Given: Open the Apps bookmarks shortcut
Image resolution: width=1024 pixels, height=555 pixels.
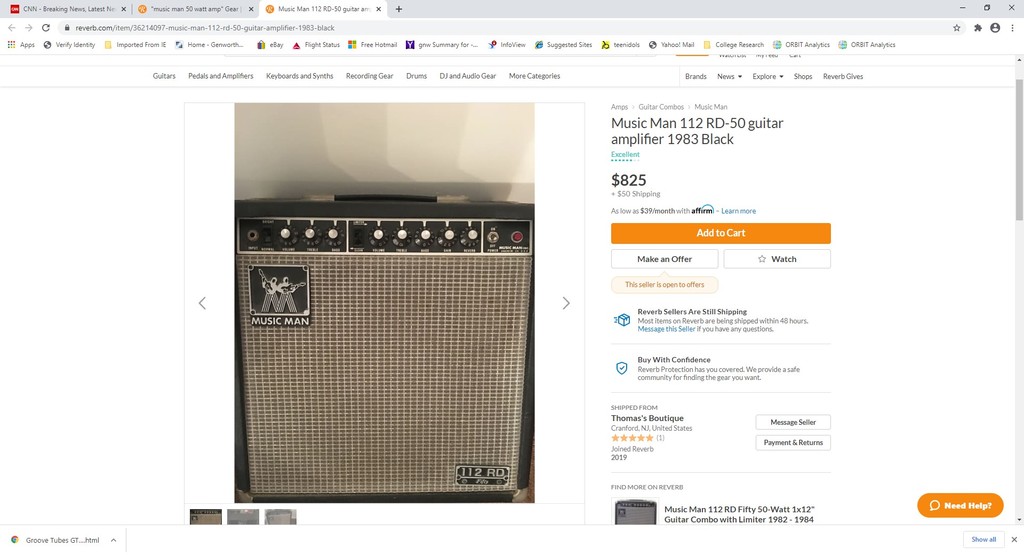Looking at the screenshot, I should pyautogui.click(x=21, y=45).
